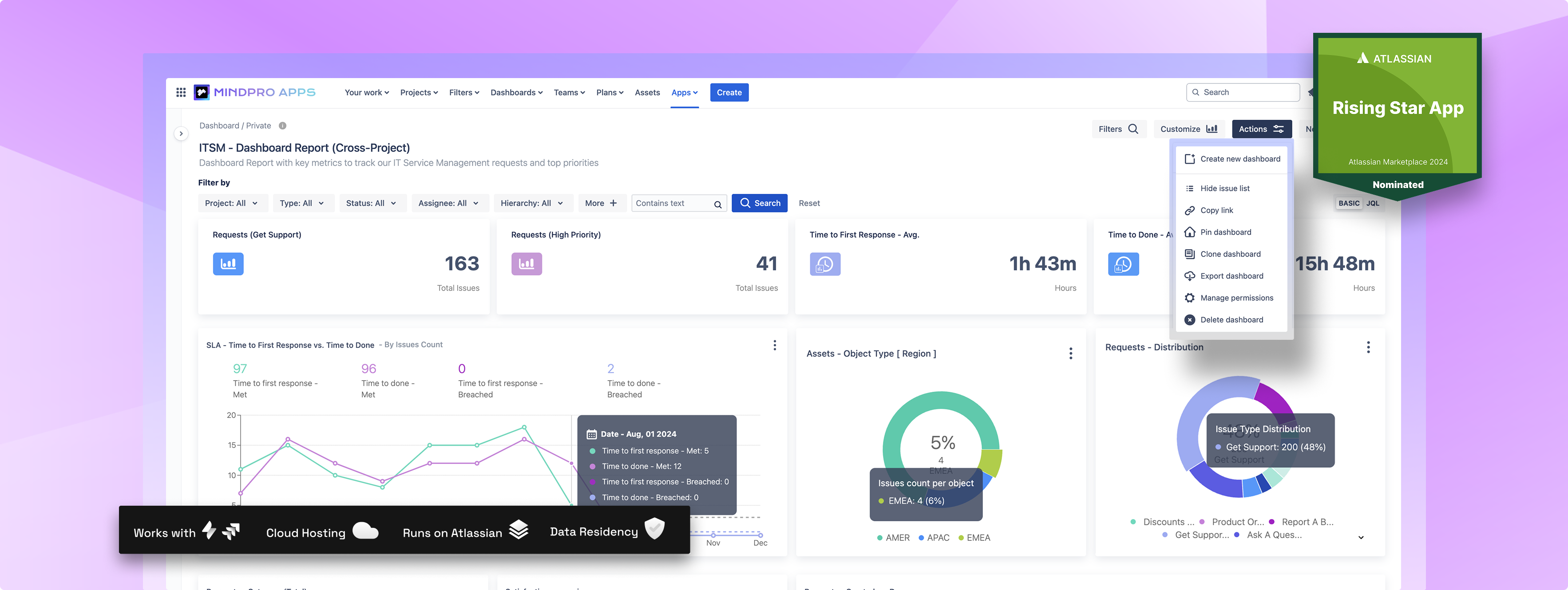Expand the Type: All filter dropdown

point(303,203)
